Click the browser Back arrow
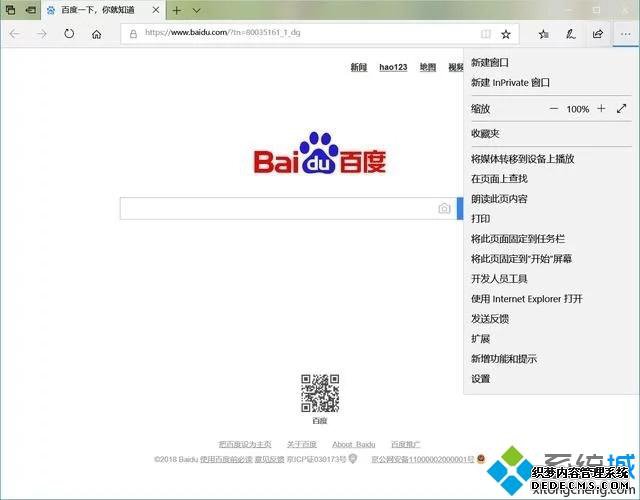This screenshot has width=640, height=500. tap(15, 34)
